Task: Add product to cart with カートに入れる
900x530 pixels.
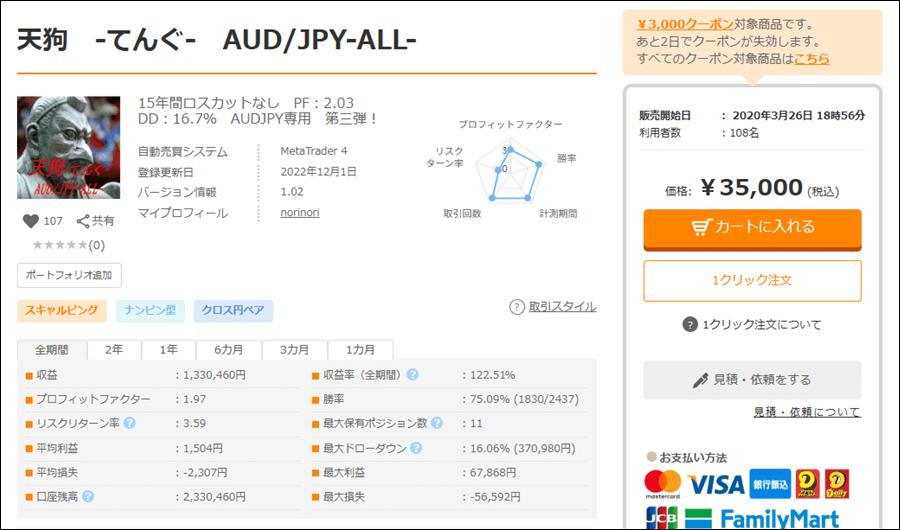Action: click(x=752, y=229)
